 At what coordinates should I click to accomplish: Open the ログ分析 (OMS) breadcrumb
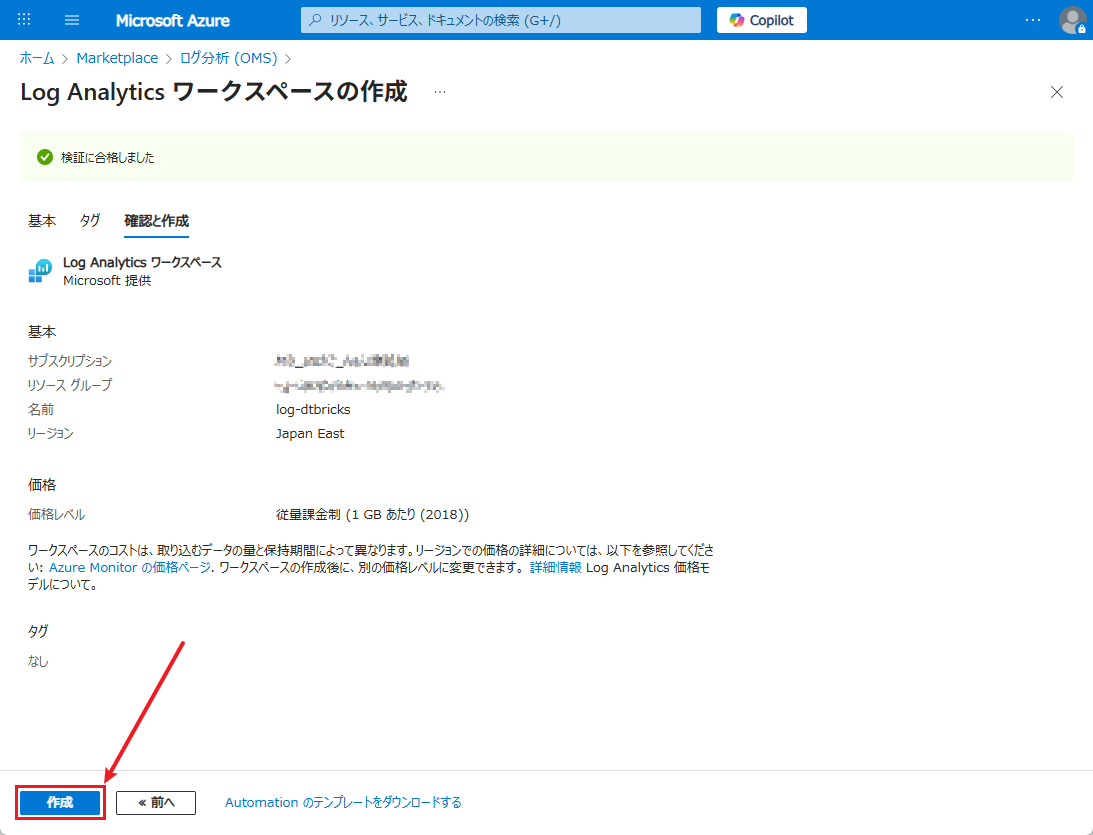point(228,58)
